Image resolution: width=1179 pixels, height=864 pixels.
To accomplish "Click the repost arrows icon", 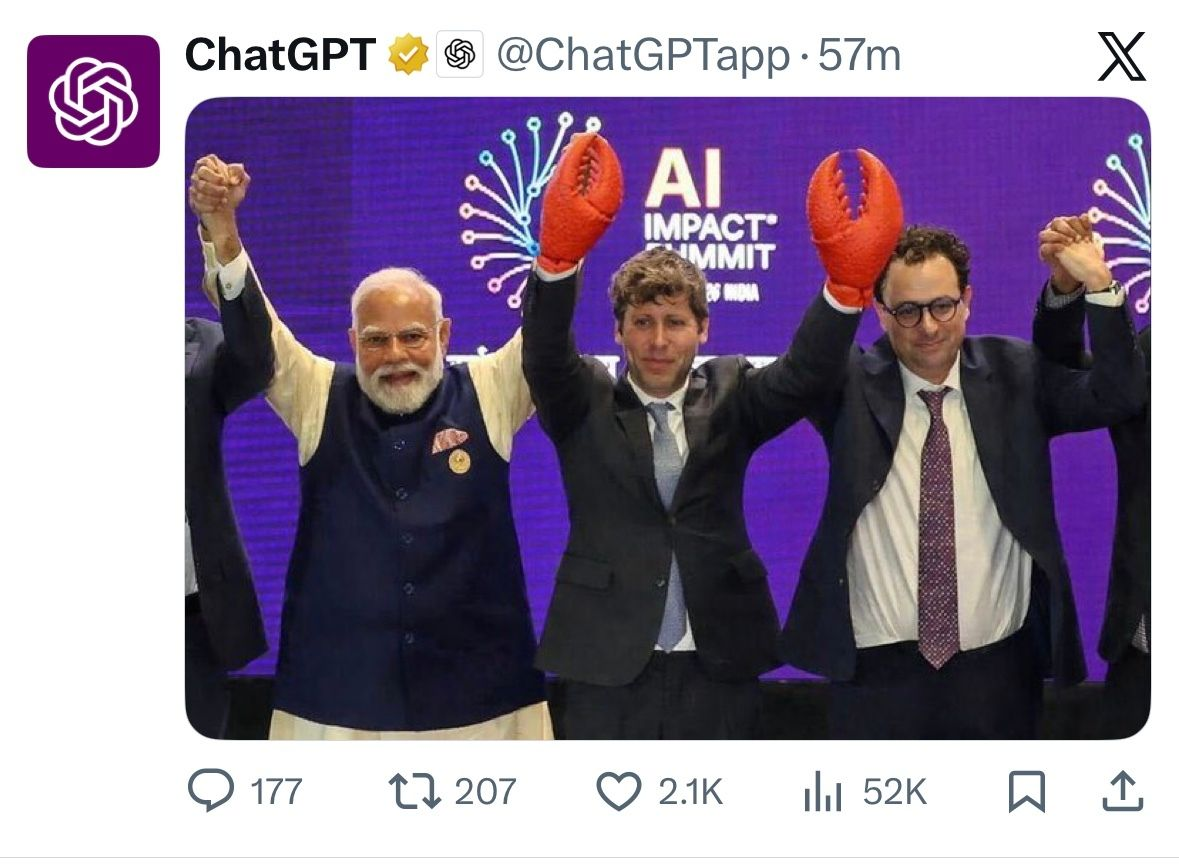I will click(x=414, y=792).
